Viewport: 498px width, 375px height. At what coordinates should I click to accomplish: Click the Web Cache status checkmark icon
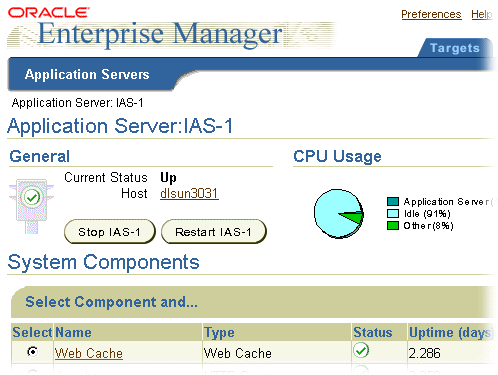[x=361, y=350]
